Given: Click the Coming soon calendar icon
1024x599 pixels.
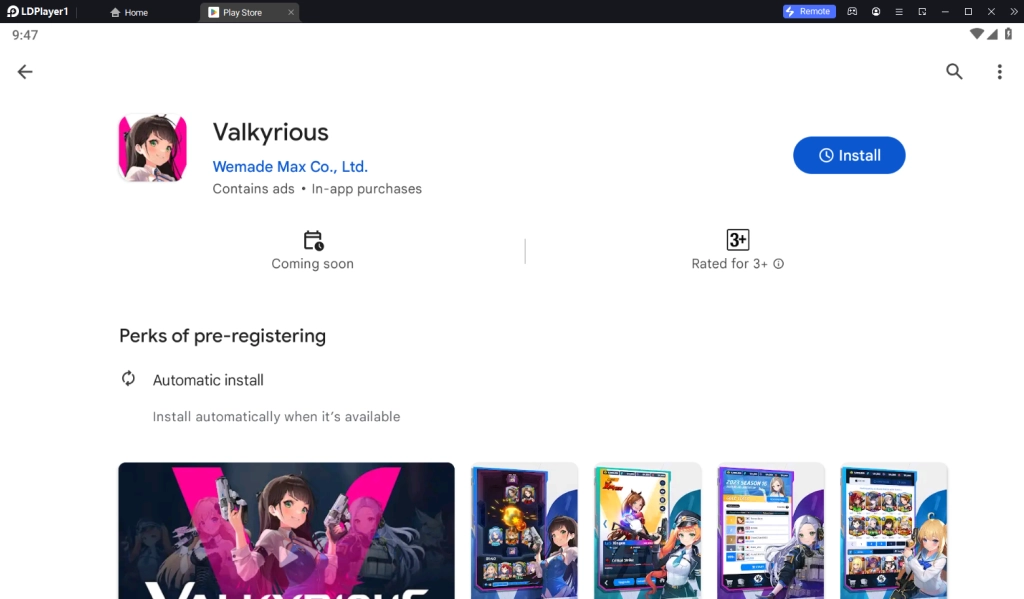Looking at the screenshot, I should click(313, 240).
